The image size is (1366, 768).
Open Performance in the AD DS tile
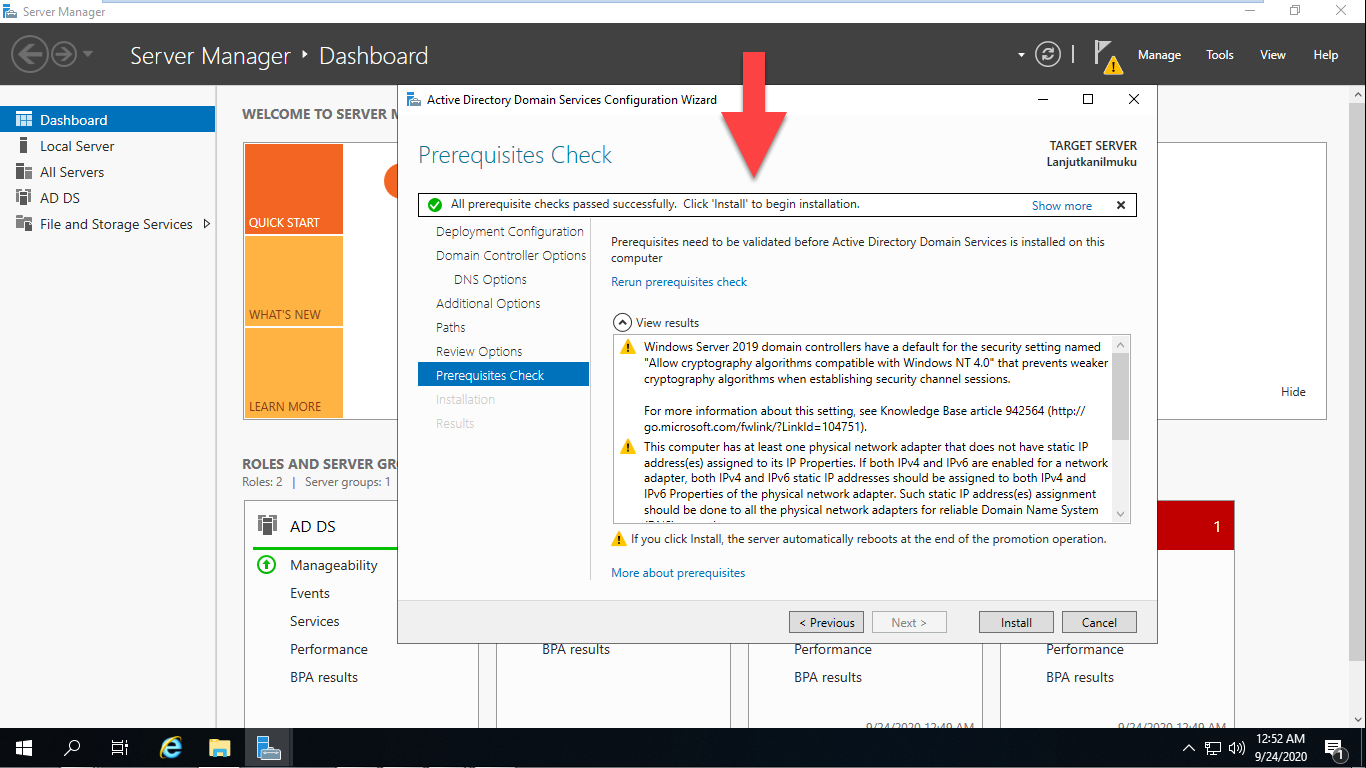(x=329, y=649)
